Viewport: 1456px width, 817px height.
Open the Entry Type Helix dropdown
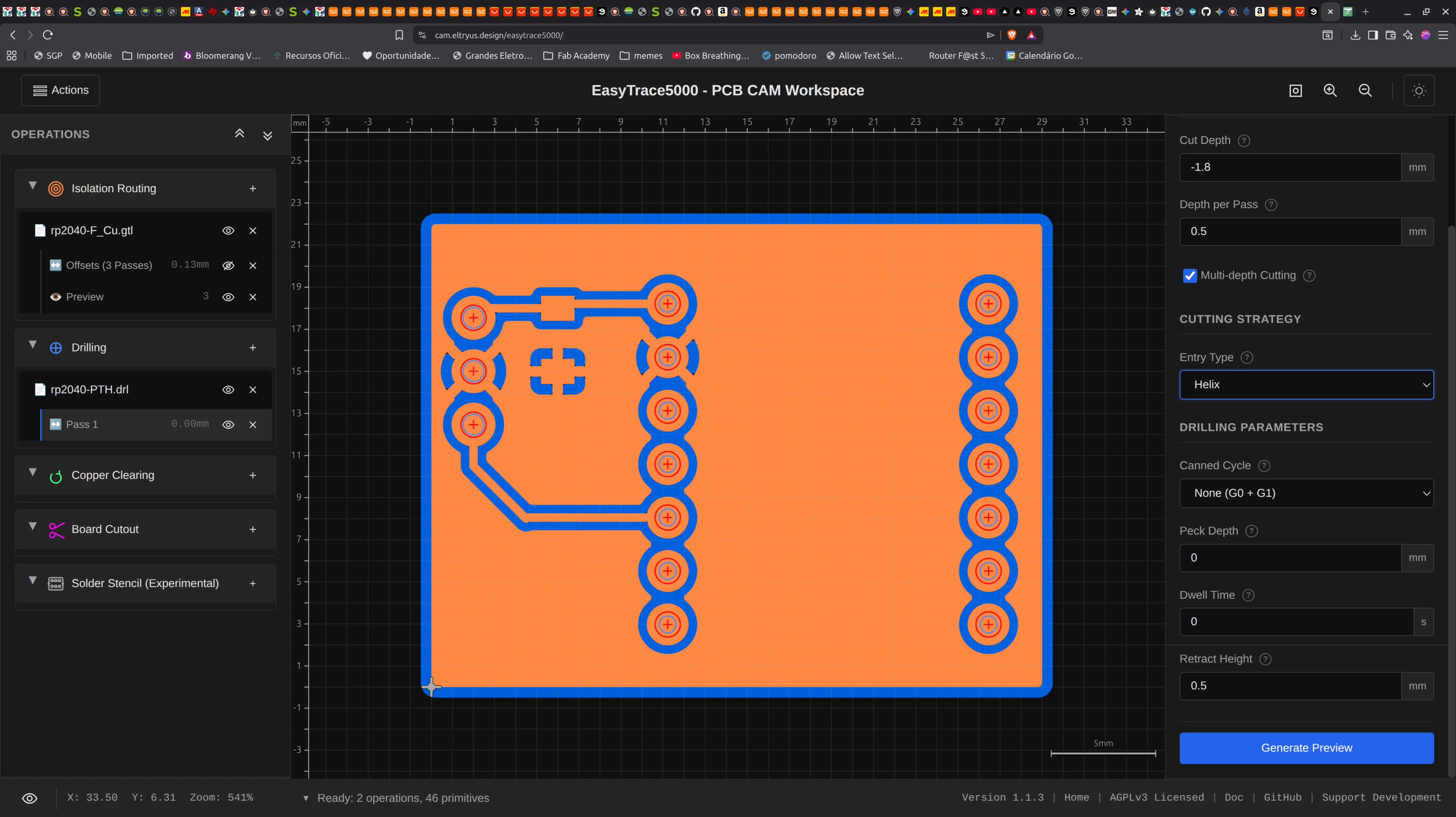click(x=1306, y=385)
